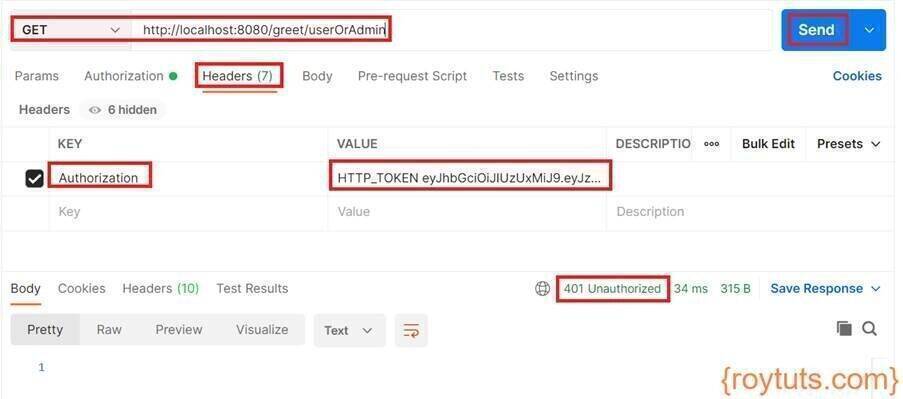Screen dimensions: 903x399
Task: Open the response Headers (10) tab
Action: point(161,288)
